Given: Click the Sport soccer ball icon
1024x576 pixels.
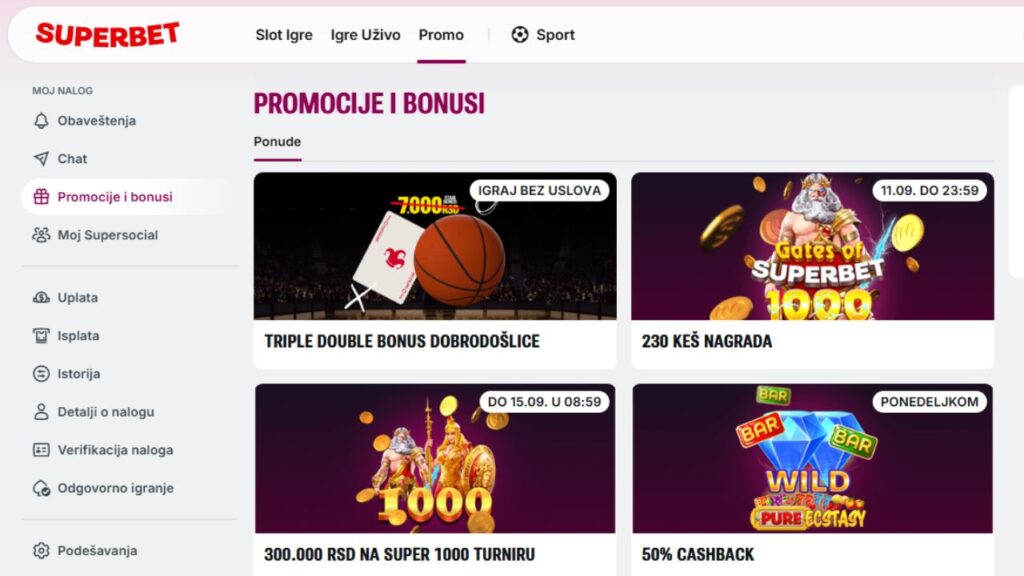Looking at the screenshot, I should 520,35.
